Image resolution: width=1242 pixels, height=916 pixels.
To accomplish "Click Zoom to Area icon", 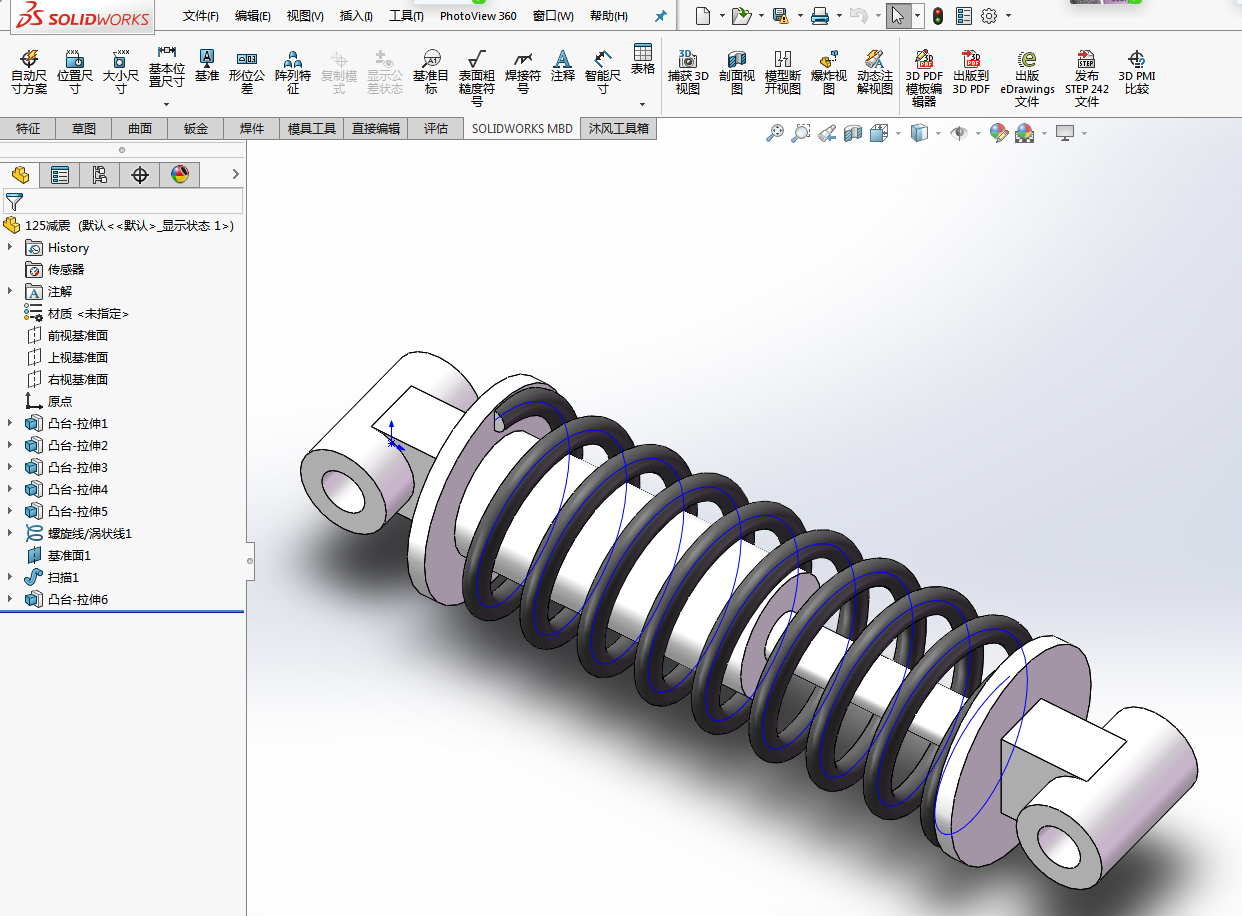I will 800,132.
